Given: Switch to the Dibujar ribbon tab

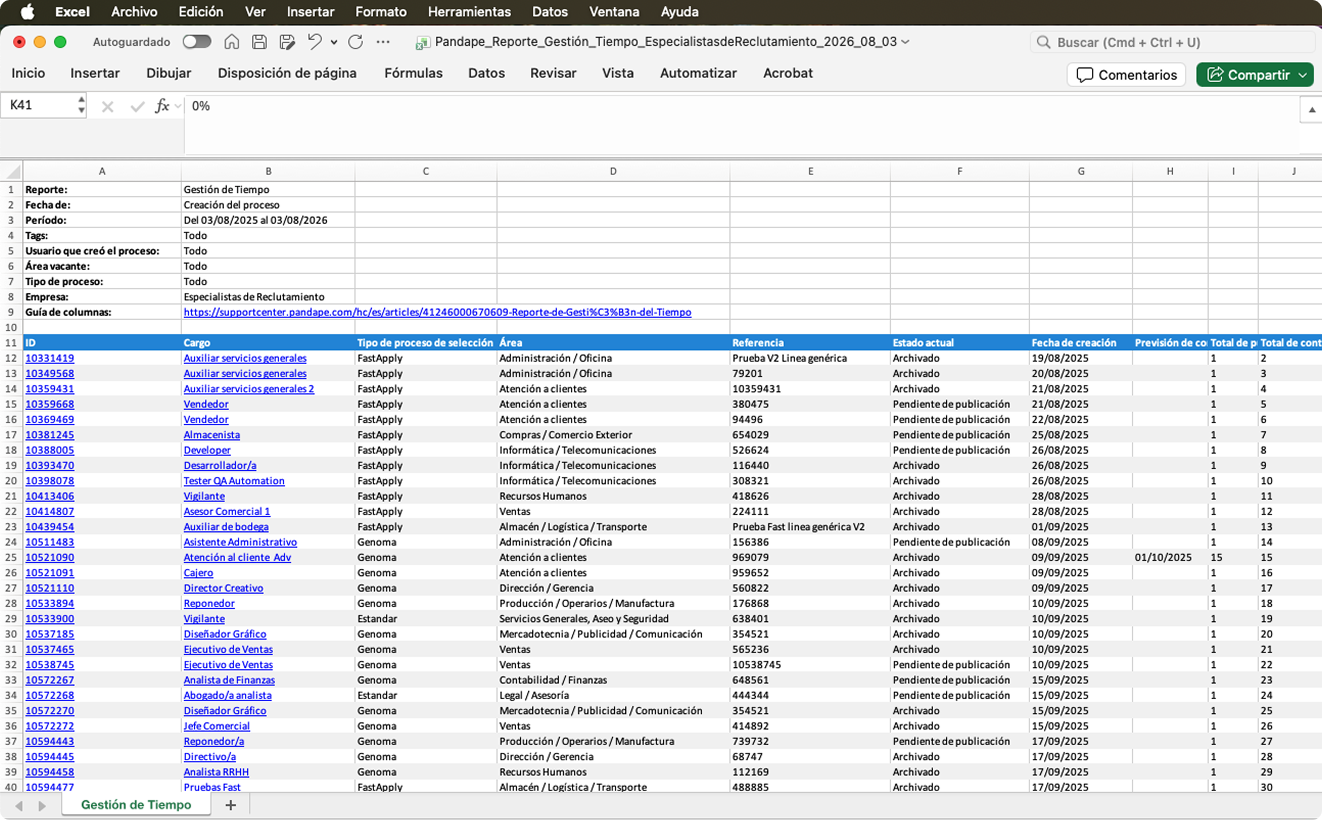Looking at the screenshot, I should (x=169, y=73).
